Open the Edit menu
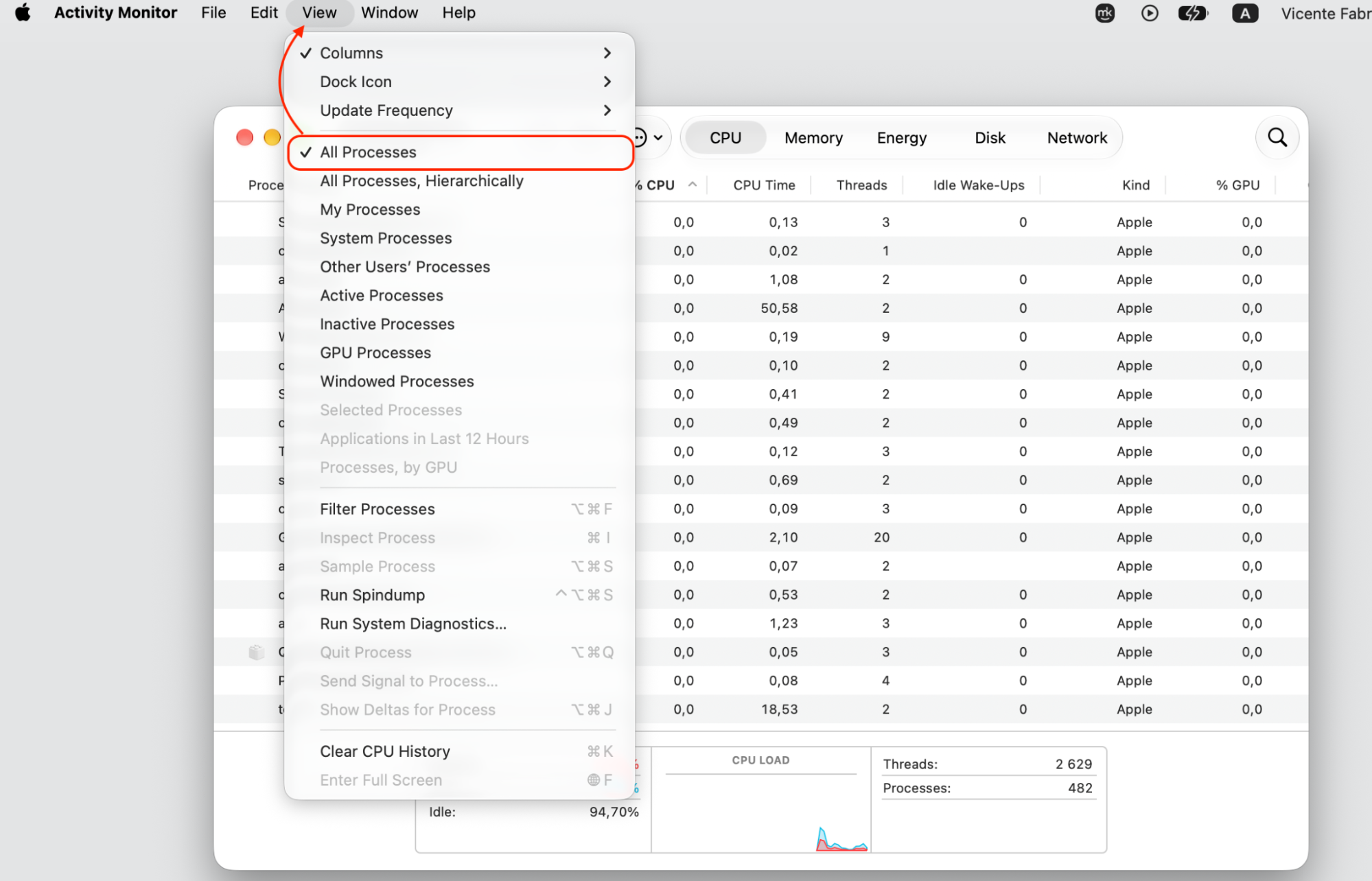This screenshot has width=1372, height=881. tap(264, 13)
